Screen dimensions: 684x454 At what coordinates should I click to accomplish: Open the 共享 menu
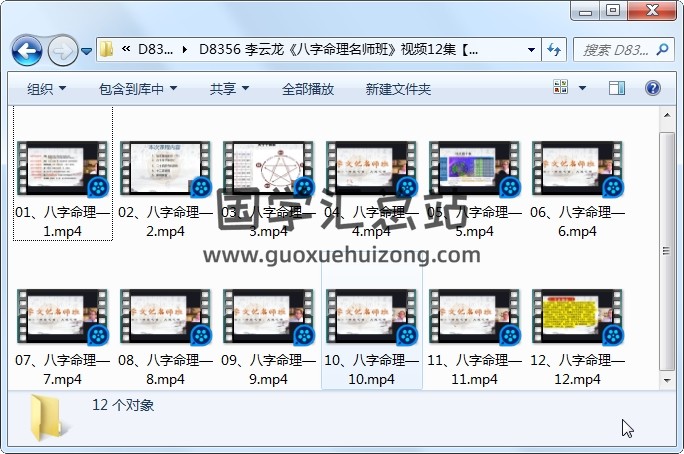[x=229, y=89]
